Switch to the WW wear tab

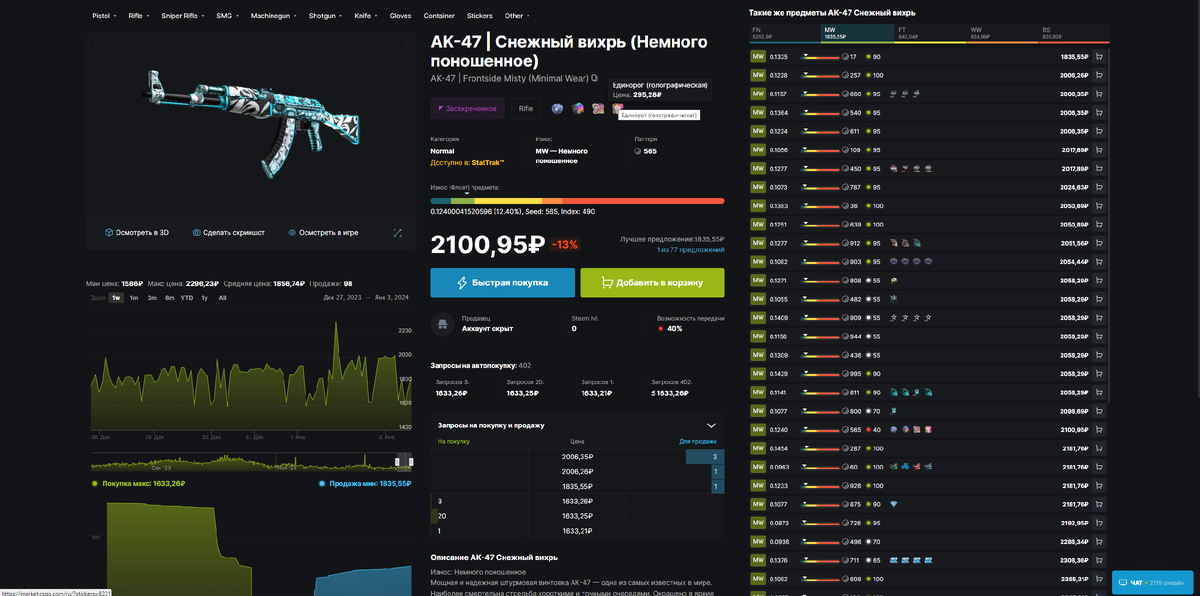point(1002,33)
